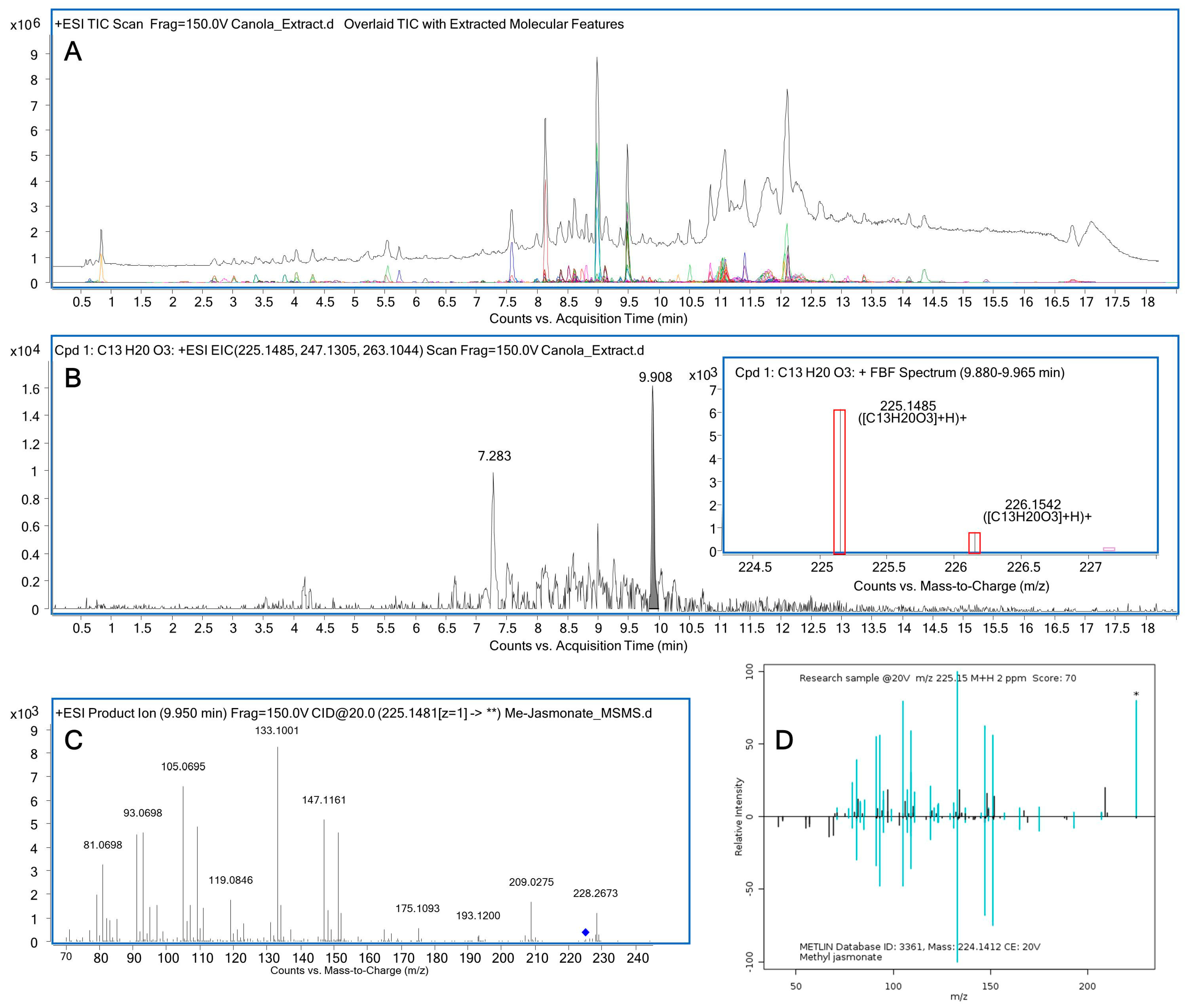Click the 81.0698 fragment label
This screenshot has width=1187, height=1008.
(x=102, y=845)
